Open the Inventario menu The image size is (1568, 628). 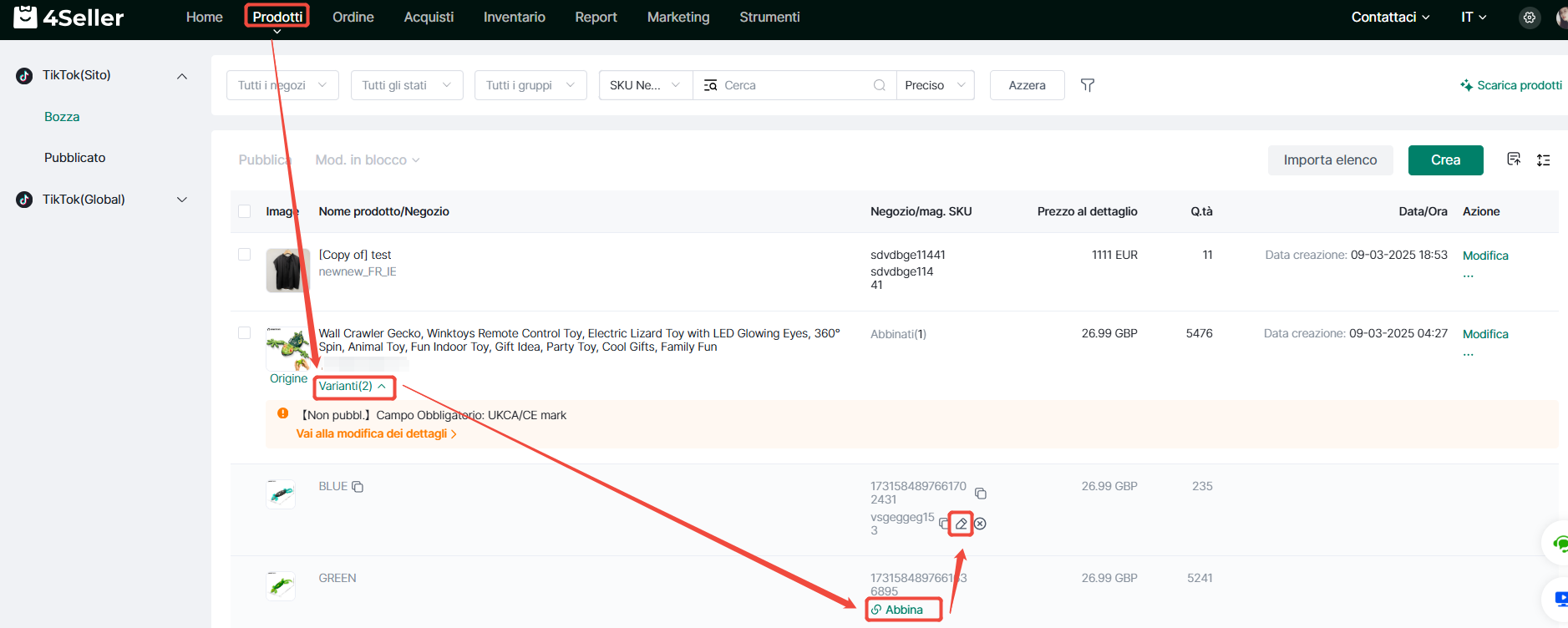pos(514,18)
